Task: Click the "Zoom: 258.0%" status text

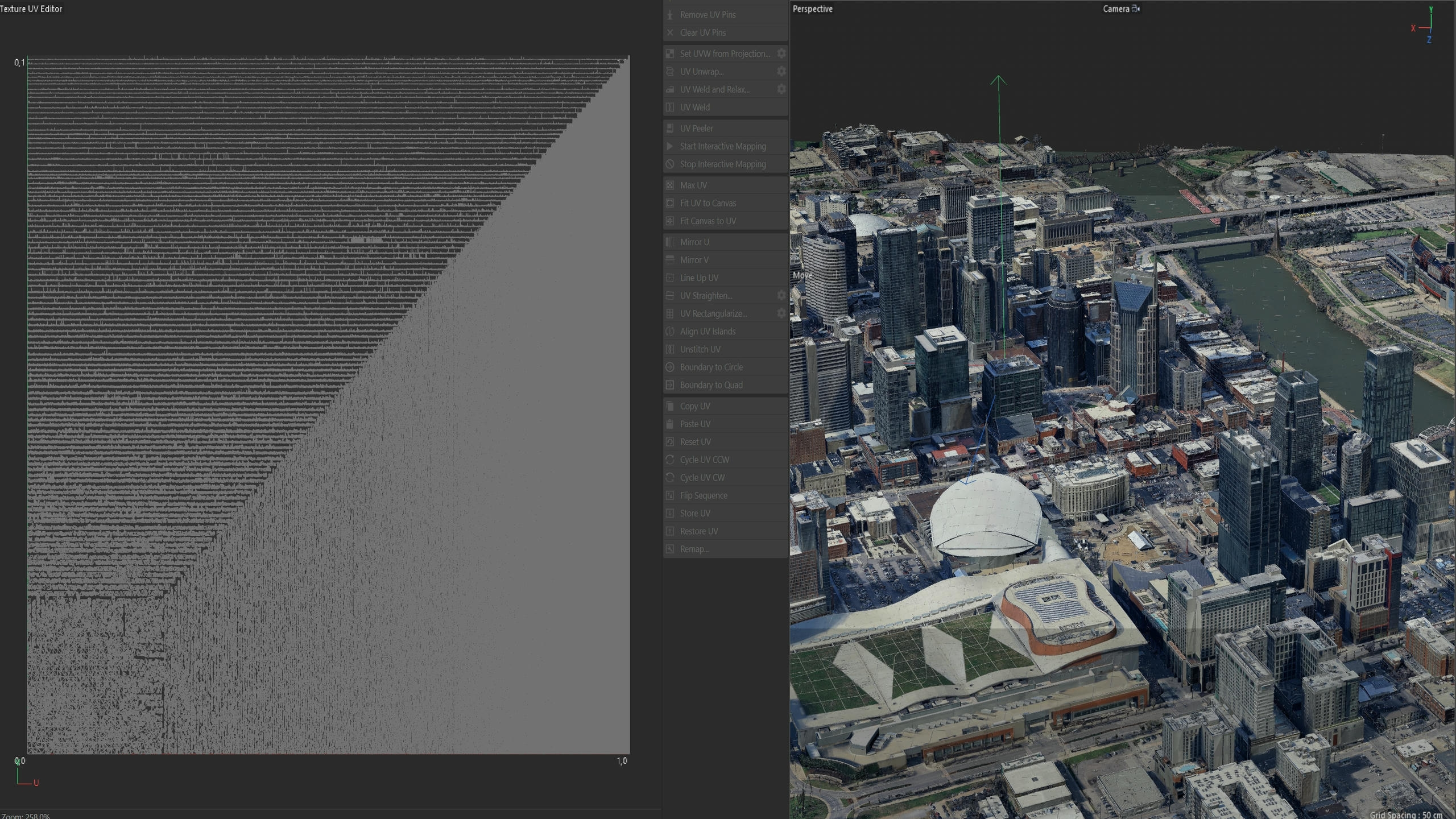Action: tap(26, 816)
